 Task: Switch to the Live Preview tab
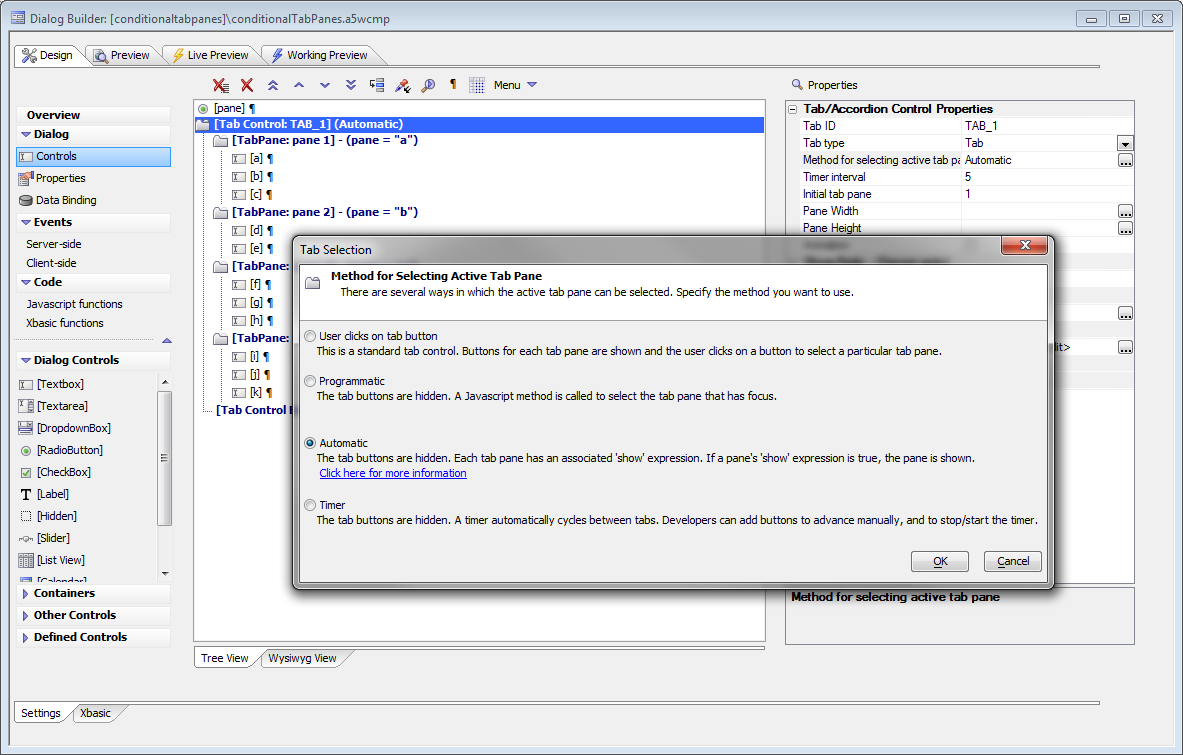click(x=210, y=55)
